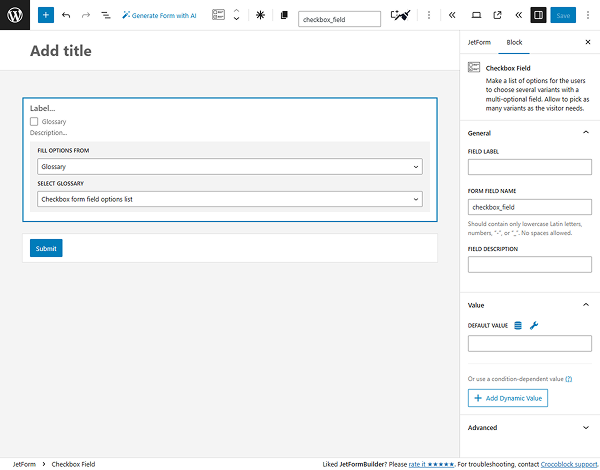Click the Label... placeholder in the block
The width and height of the screenshot is (600, 470).
tap(42, 108)
